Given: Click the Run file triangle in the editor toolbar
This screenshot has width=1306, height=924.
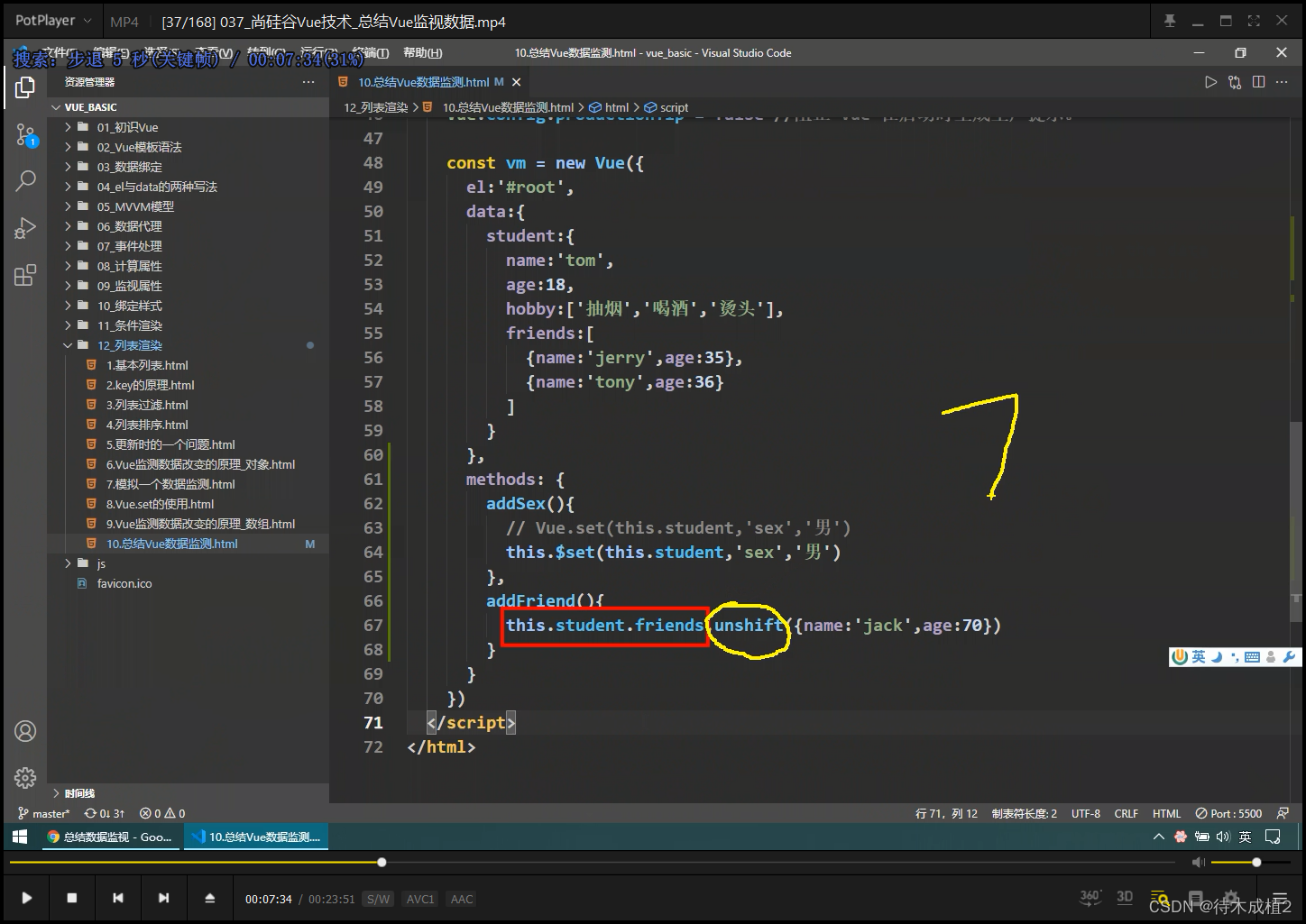Looking at the screenshot, I should point(1210,82).
